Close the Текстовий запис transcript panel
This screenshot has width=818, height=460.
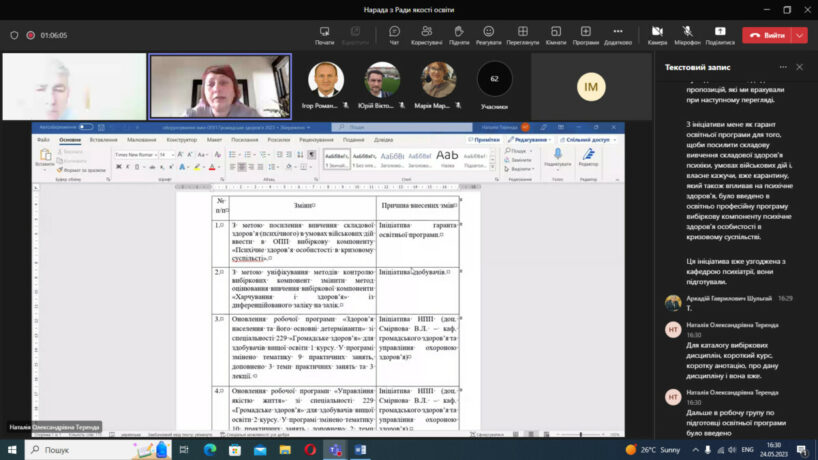coord(799,67)
